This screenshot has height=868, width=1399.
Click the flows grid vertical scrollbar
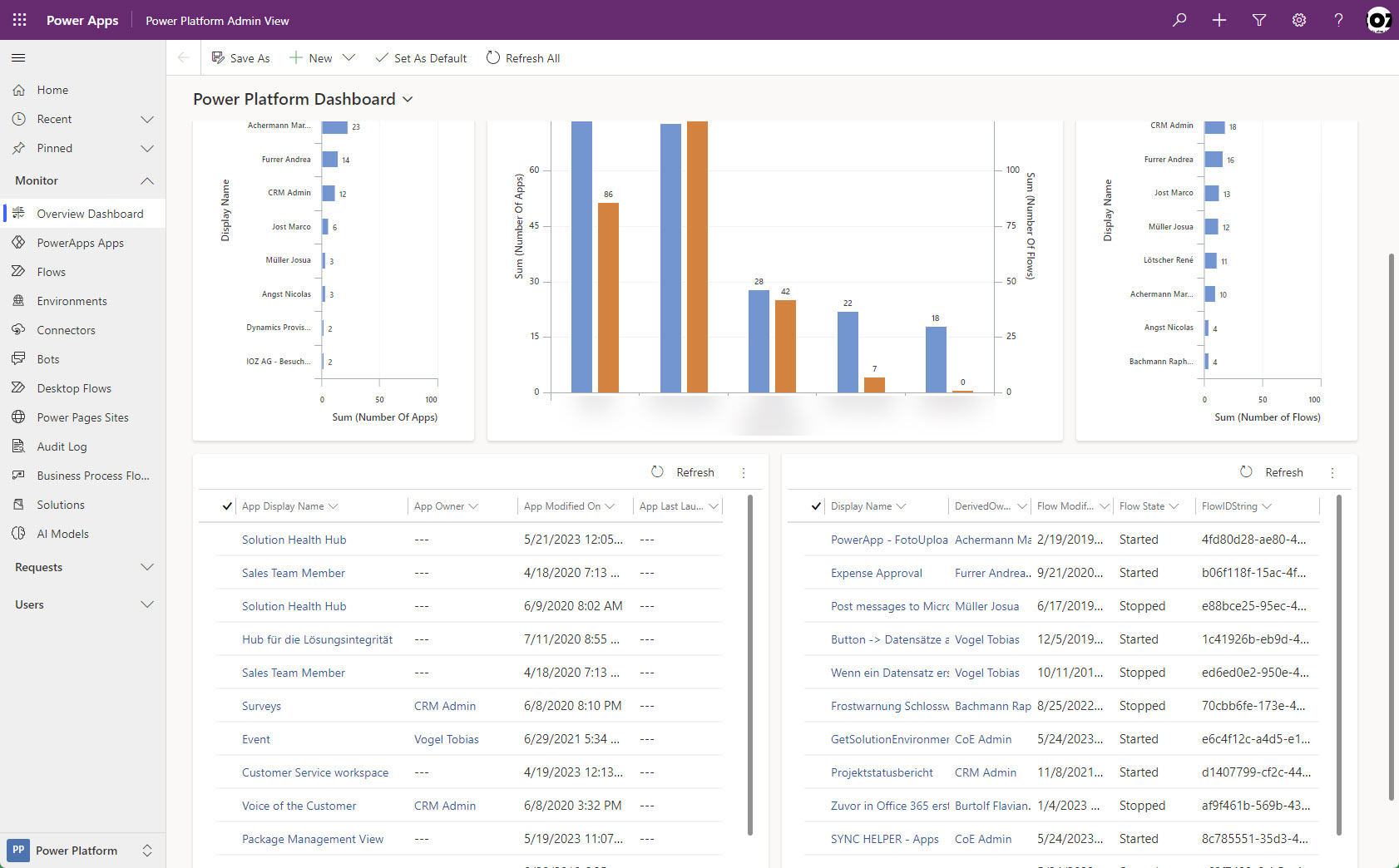tap(1339, 665)
